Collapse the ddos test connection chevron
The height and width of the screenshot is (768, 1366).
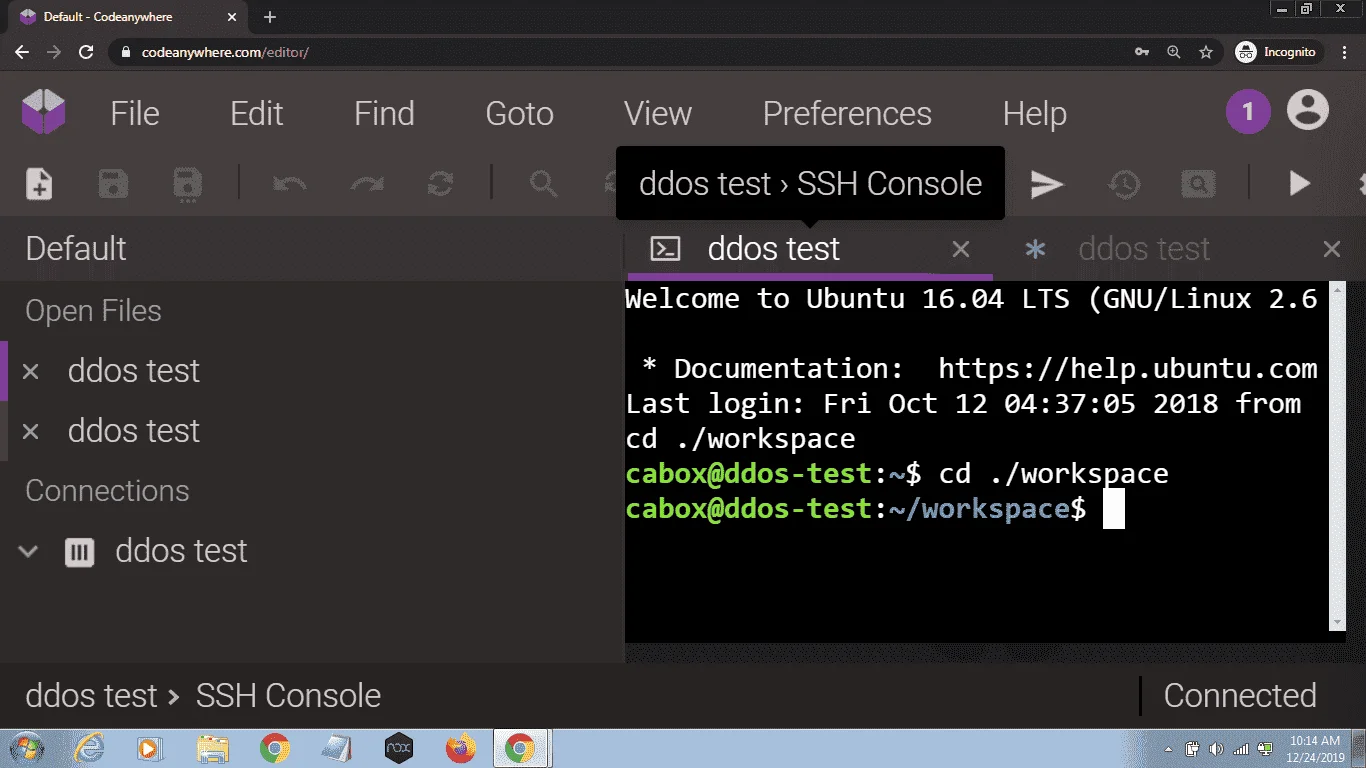(x=28, y=551)
